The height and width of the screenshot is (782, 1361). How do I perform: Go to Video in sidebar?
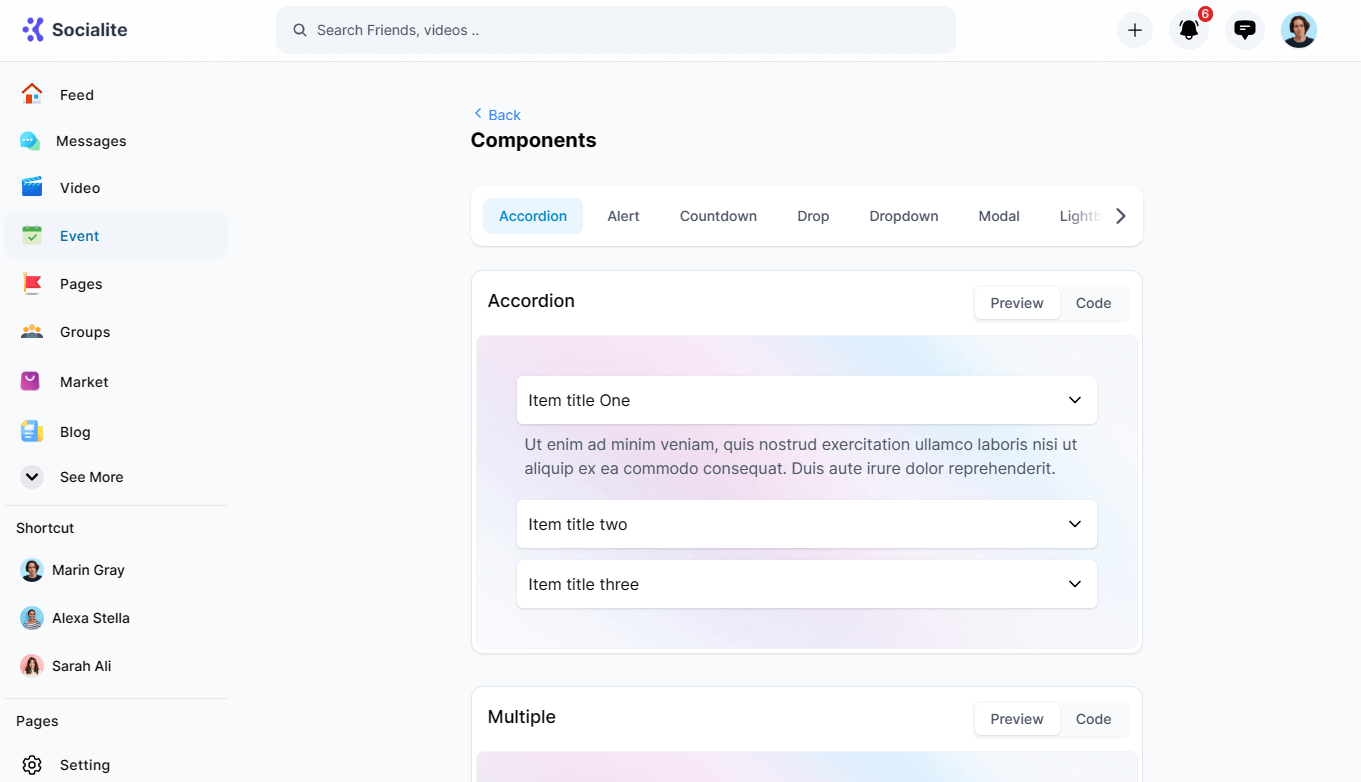[79, 188]
